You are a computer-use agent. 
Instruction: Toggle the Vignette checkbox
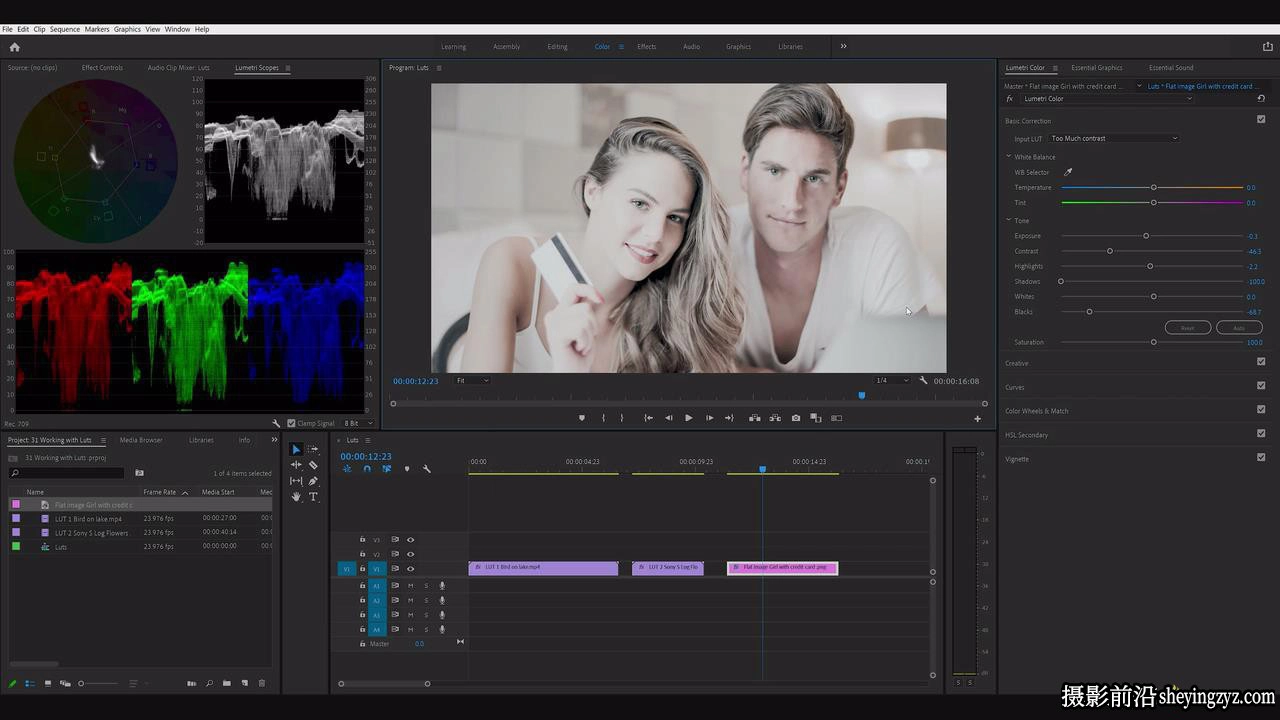tap(1261, 457)
